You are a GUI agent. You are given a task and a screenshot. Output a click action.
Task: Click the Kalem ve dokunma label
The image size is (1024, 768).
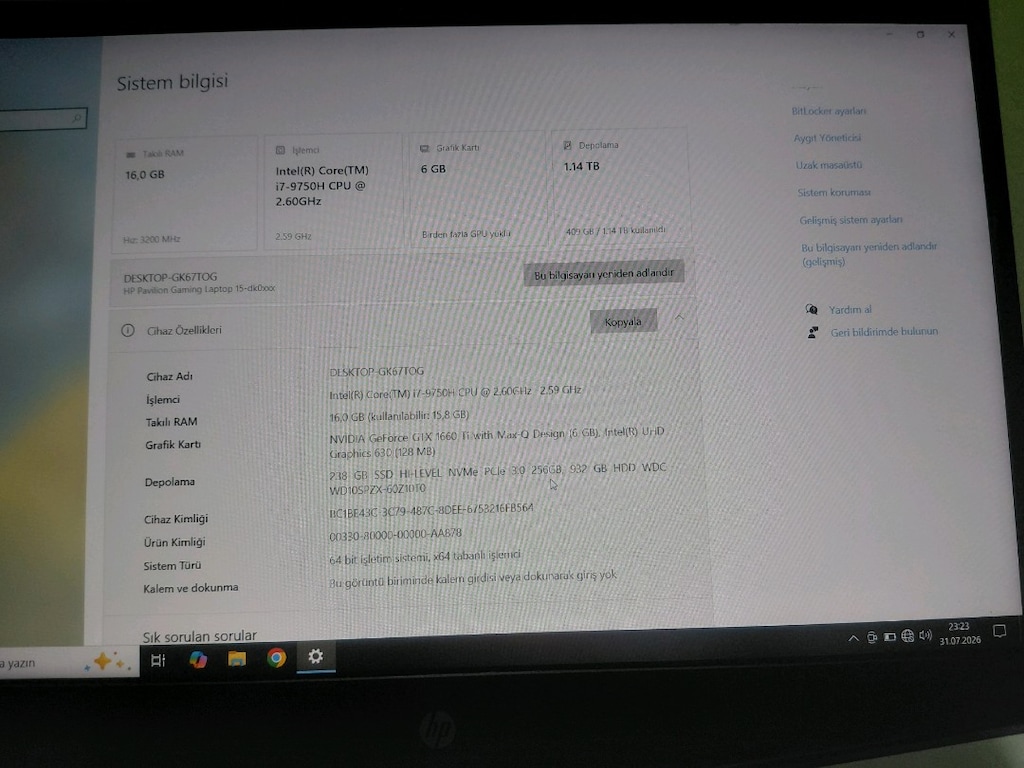(191, 588)
